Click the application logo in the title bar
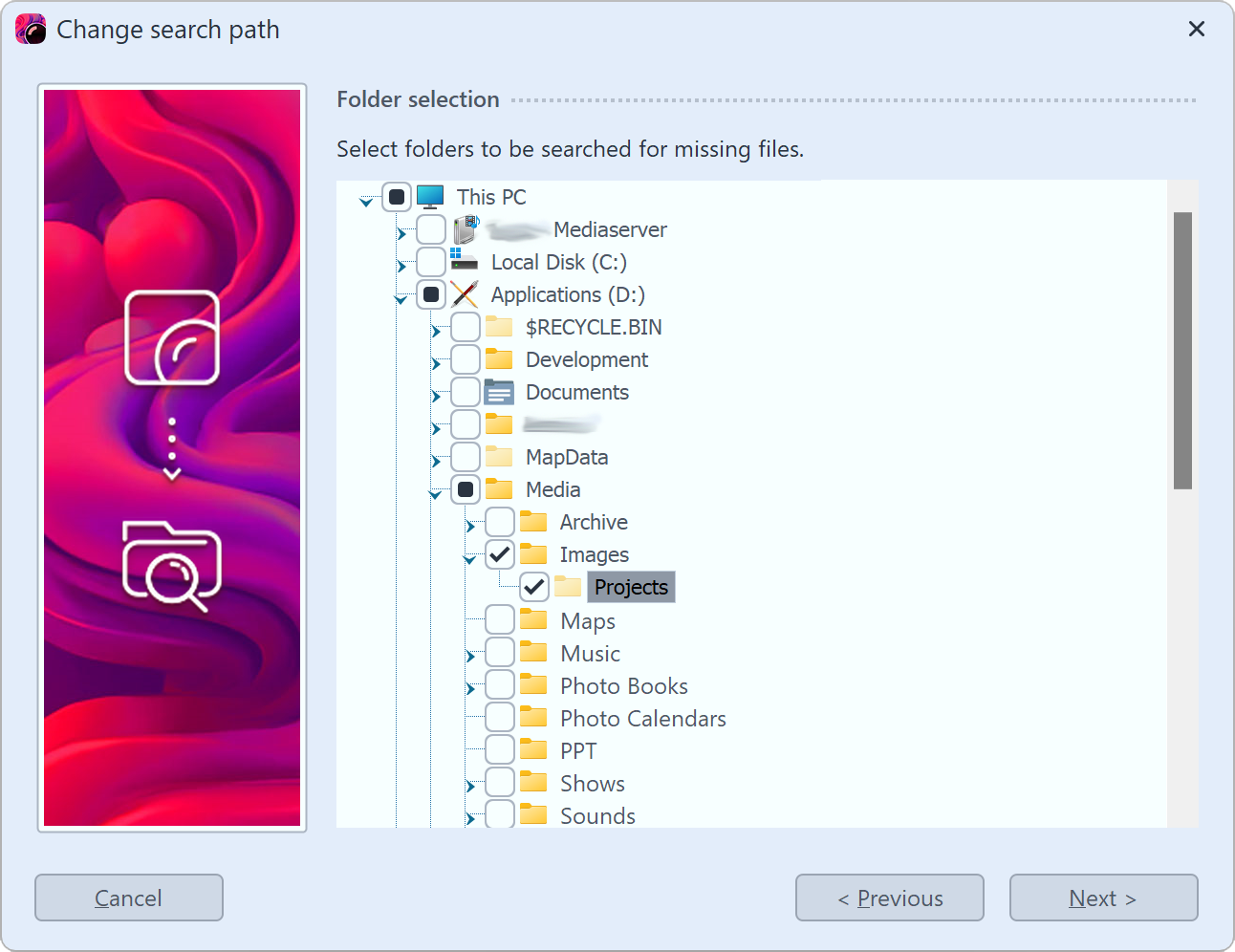This screenshot has height=952, width=1235. [x=32, y=29]
